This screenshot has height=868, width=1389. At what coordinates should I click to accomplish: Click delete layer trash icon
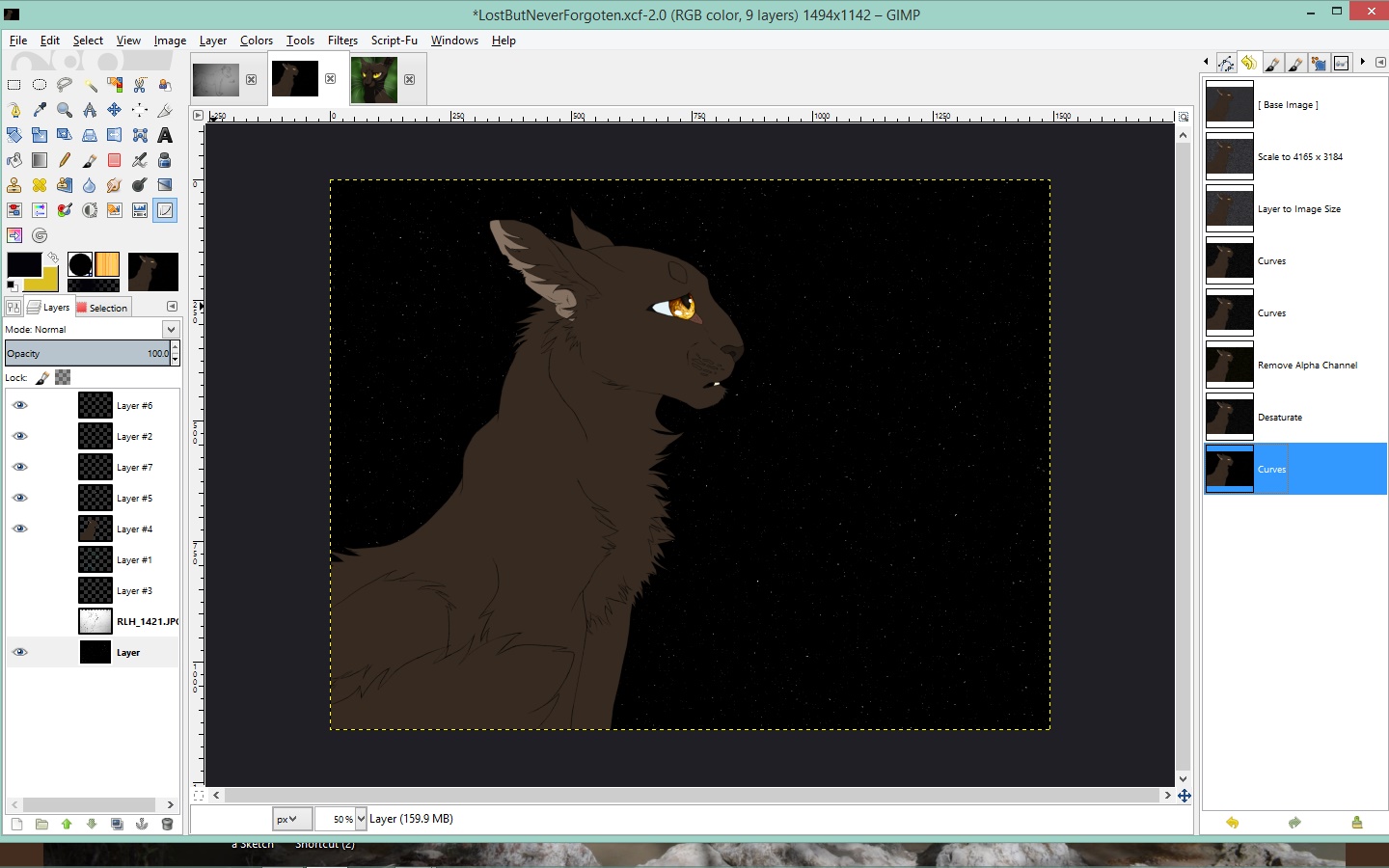[x=167, y=824]
